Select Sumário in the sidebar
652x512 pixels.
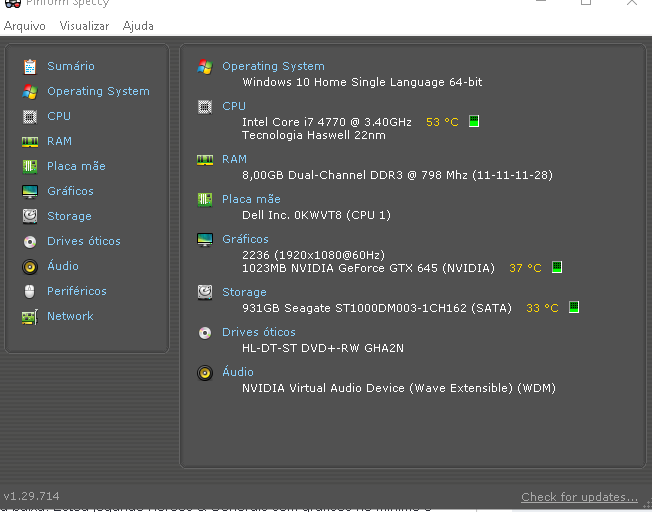click(x=71, y=66)
